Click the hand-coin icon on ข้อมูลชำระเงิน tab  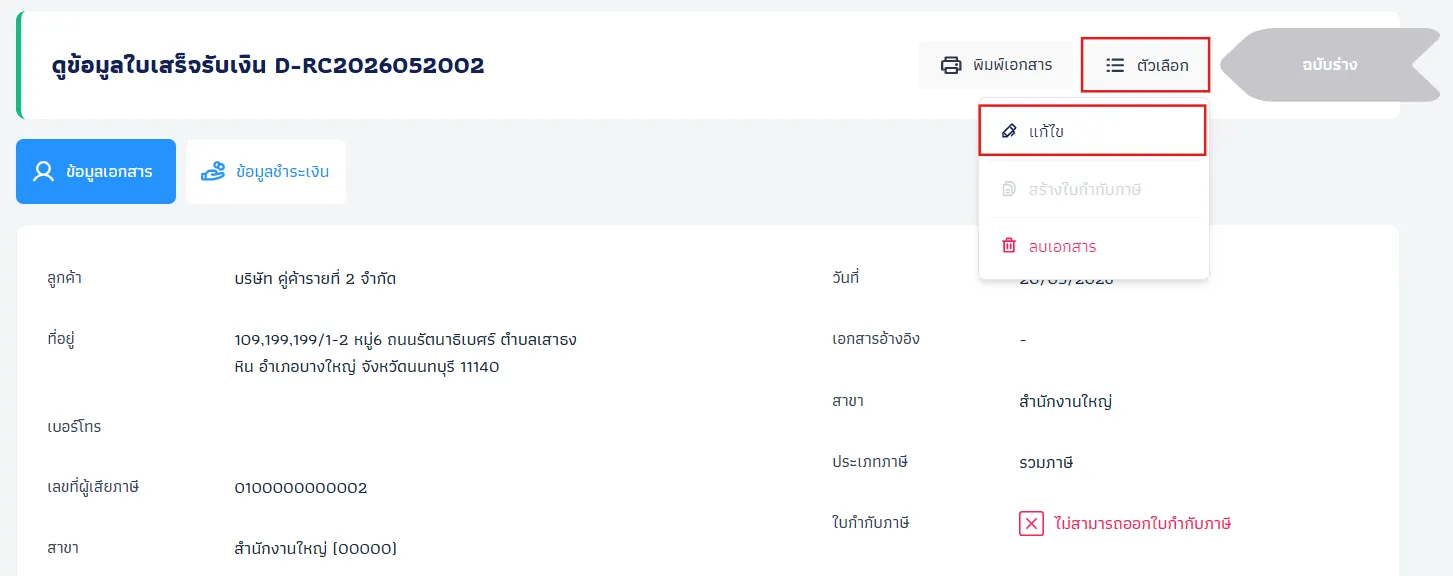[213, 171]
